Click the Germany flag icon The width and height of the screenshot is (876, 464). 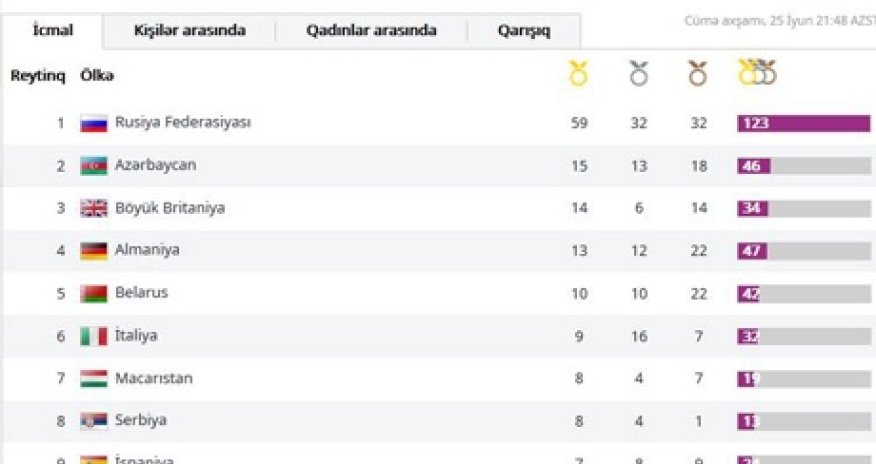tap(94, 251)
